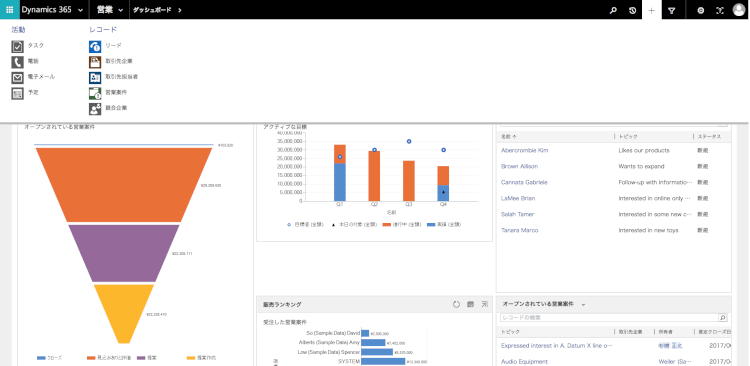The width and height of the screenshot is (750, 366).
Task: Sort opportunities by 取引先企業 column
Action: (630, 332)
